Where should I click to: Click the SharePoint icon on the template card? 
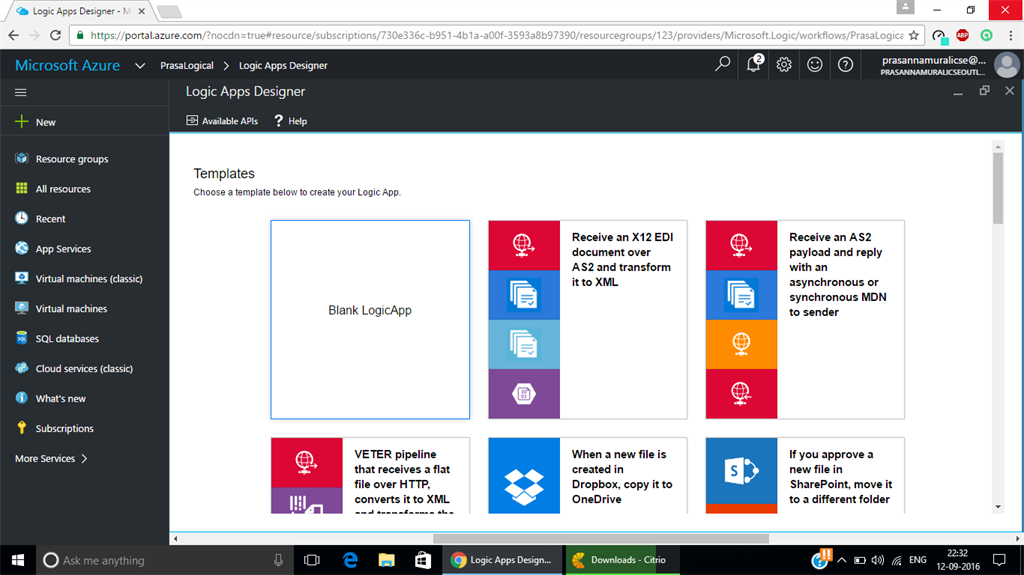pos(741,470)
